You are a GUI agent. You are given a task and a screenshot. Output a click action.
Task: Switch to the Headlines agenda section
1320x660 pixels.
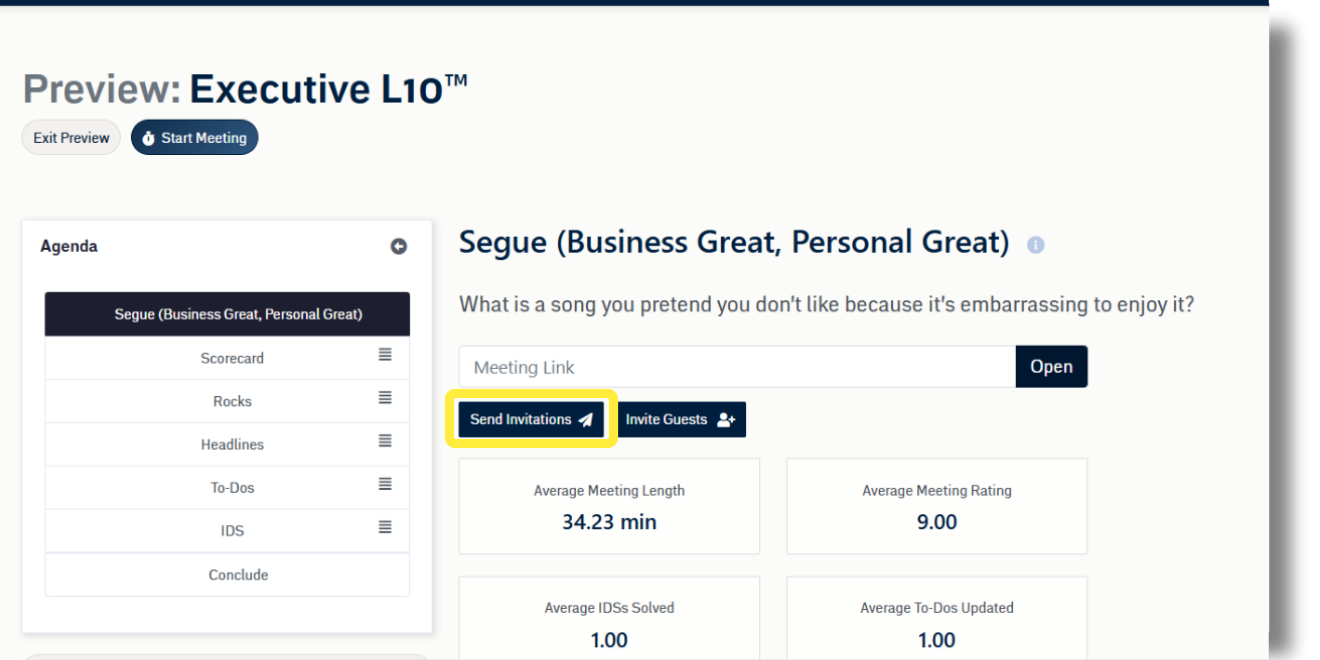point(232,444)
